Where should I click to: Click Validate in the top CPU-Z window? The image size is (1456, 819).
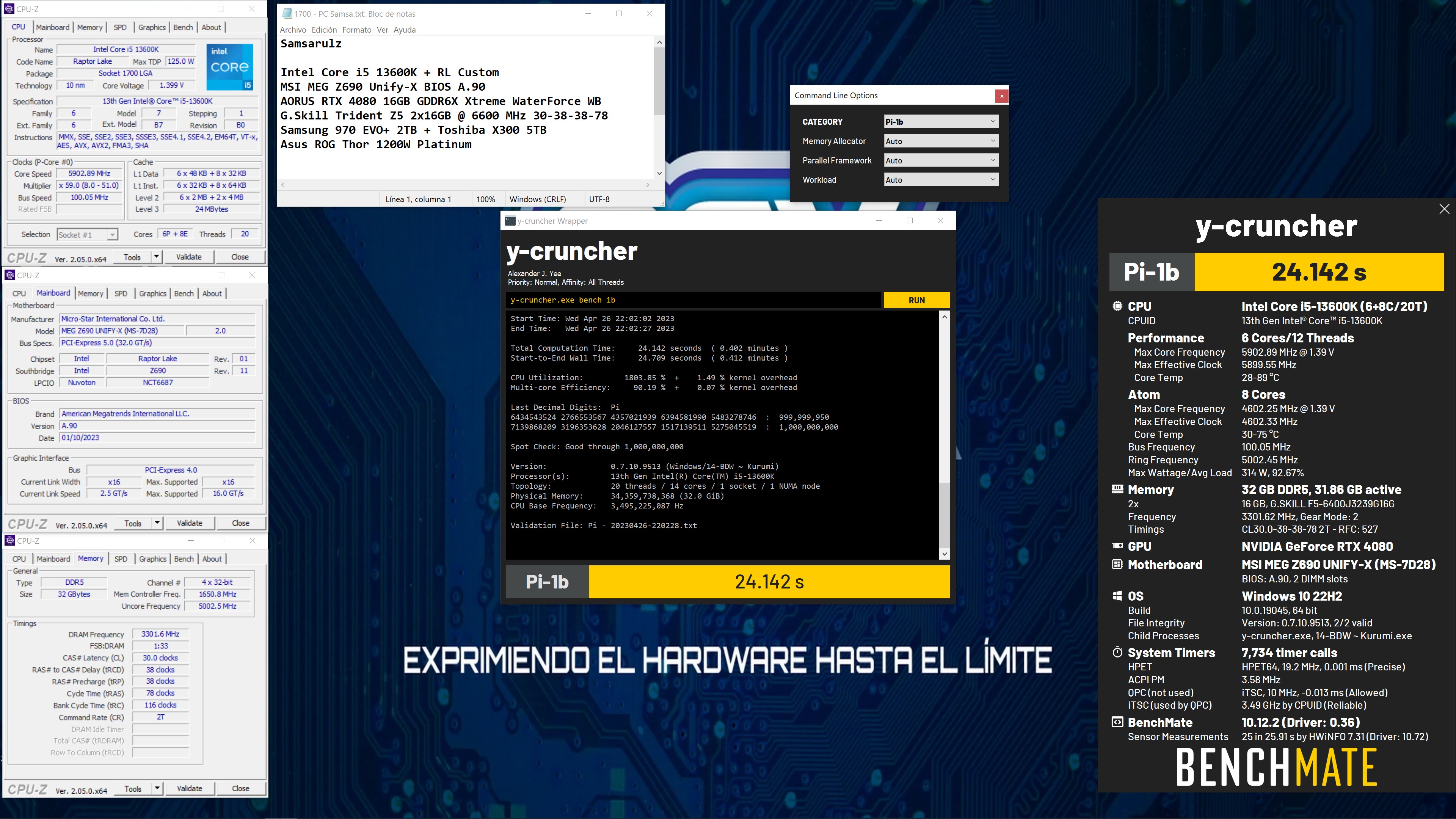click(x=189, y=257)
